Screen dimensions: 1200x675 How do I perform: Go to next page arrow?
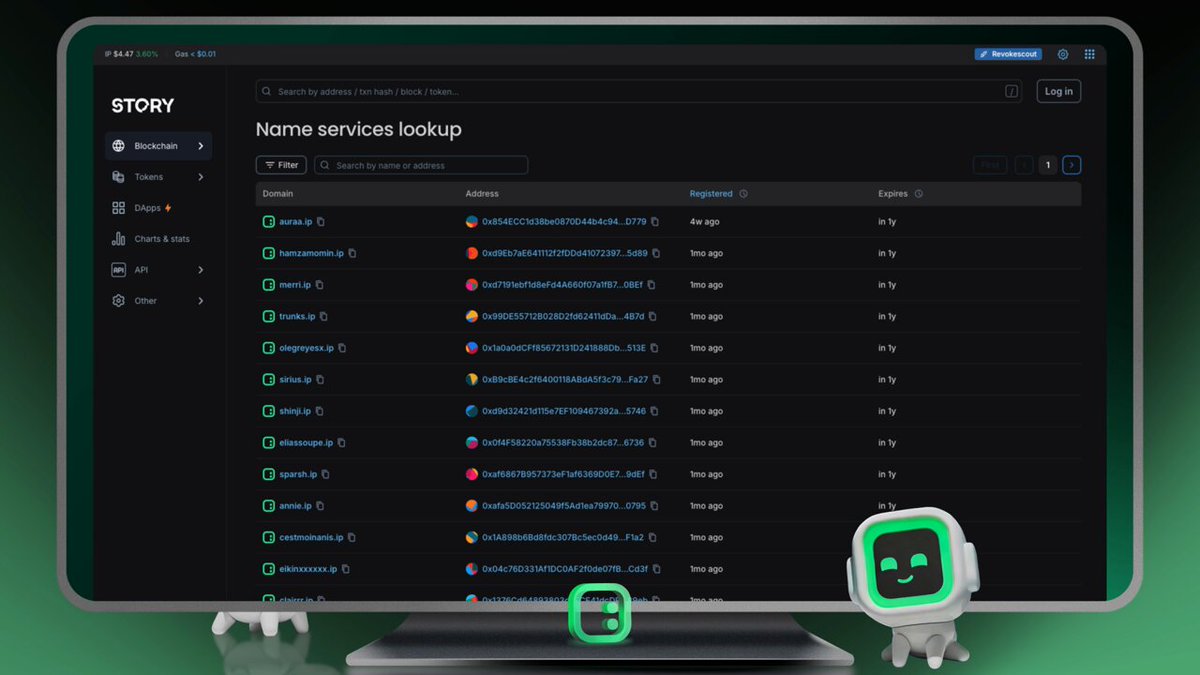coord(1071,165)
